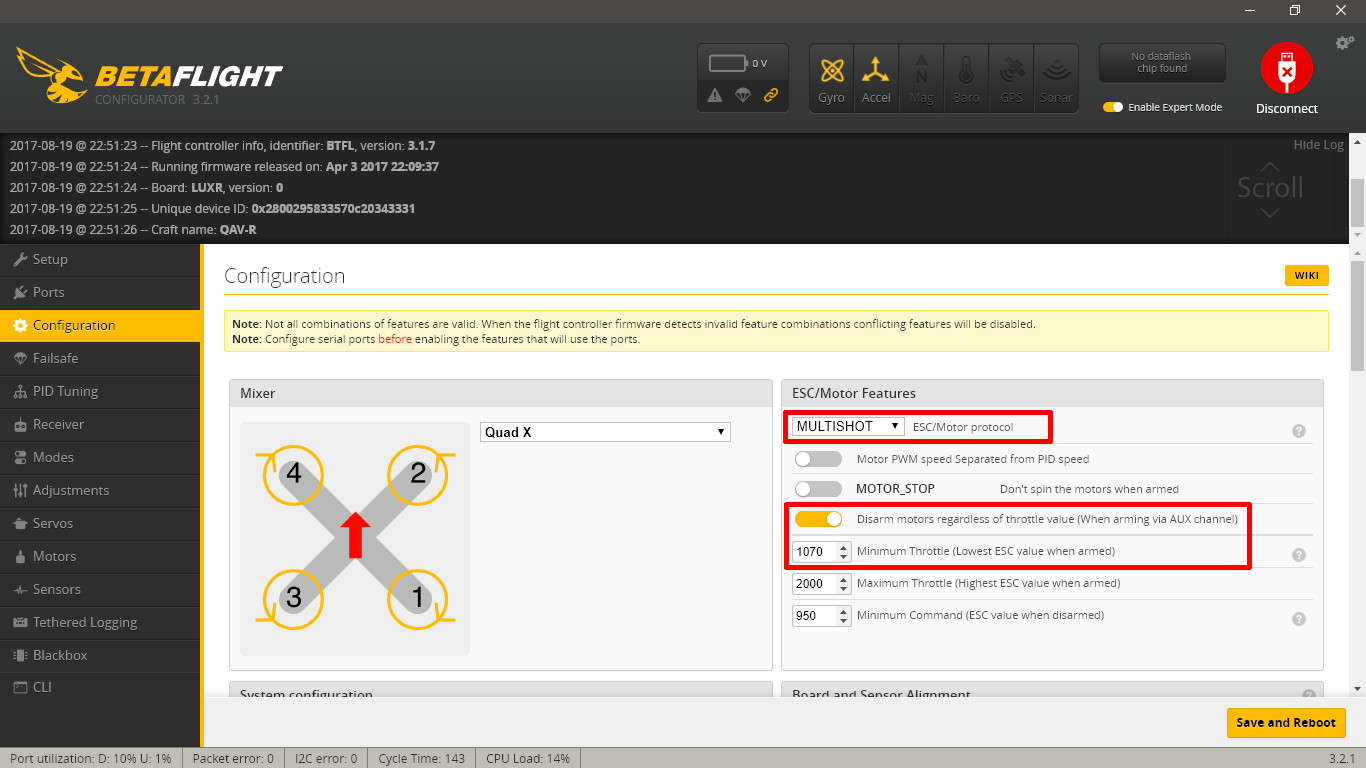Open the ESC/Motor protocol MULTISHOT dropdown

point(849,426)
